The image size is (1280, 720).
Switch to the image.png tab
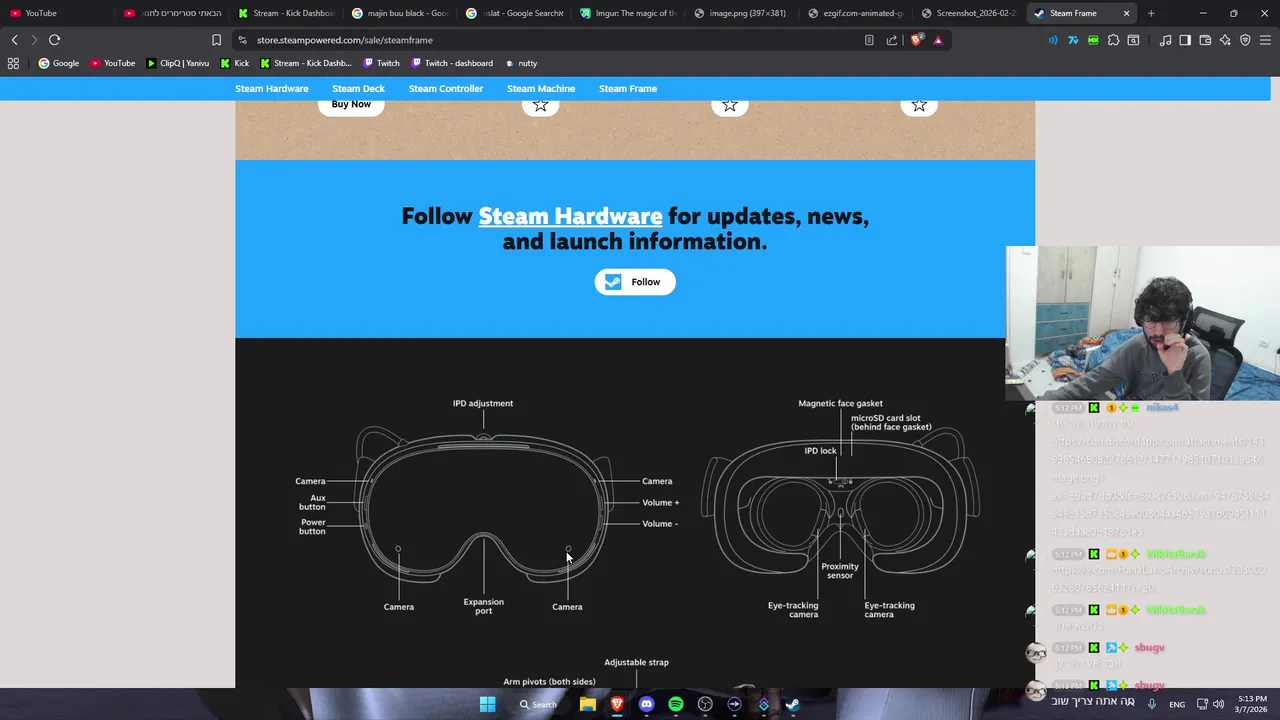point(743,13)
